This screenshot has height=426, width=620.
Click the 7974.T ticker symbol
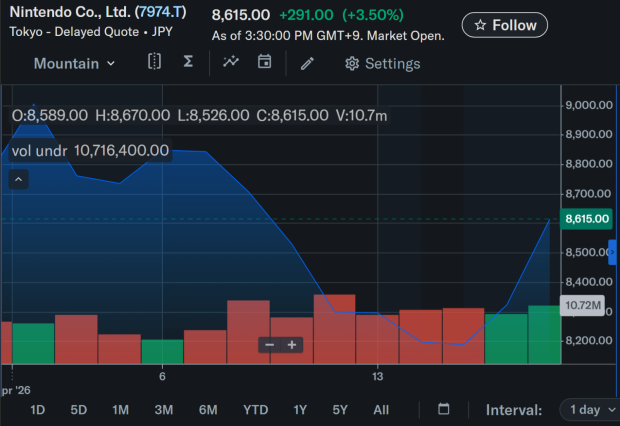(x=160, y=12)
